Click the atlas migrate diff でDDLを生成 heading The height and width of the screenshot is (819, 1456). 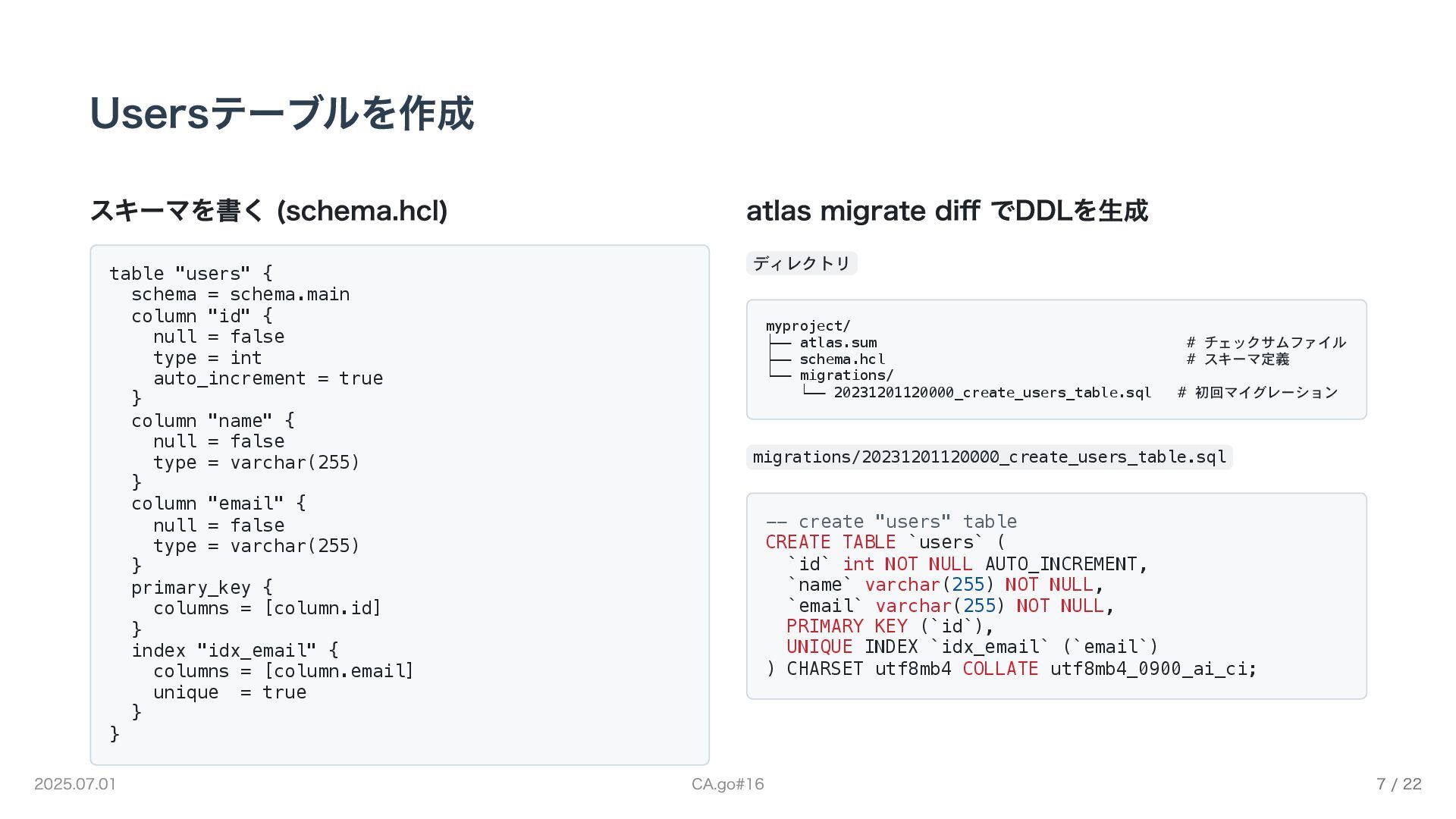[946, 211]
